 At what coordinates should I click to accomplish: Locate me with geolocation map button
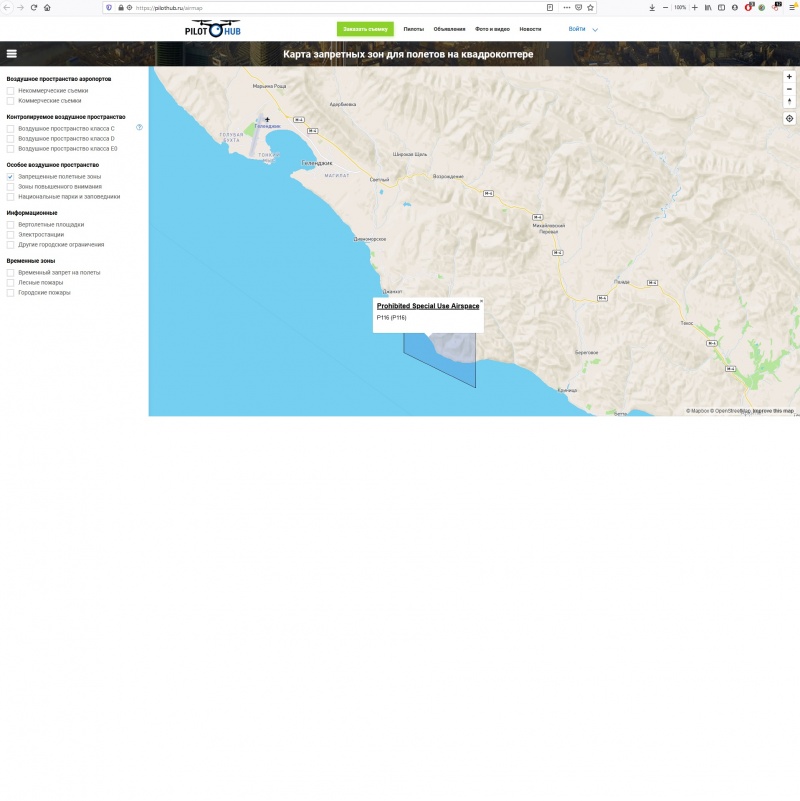[x=789, y=119]
